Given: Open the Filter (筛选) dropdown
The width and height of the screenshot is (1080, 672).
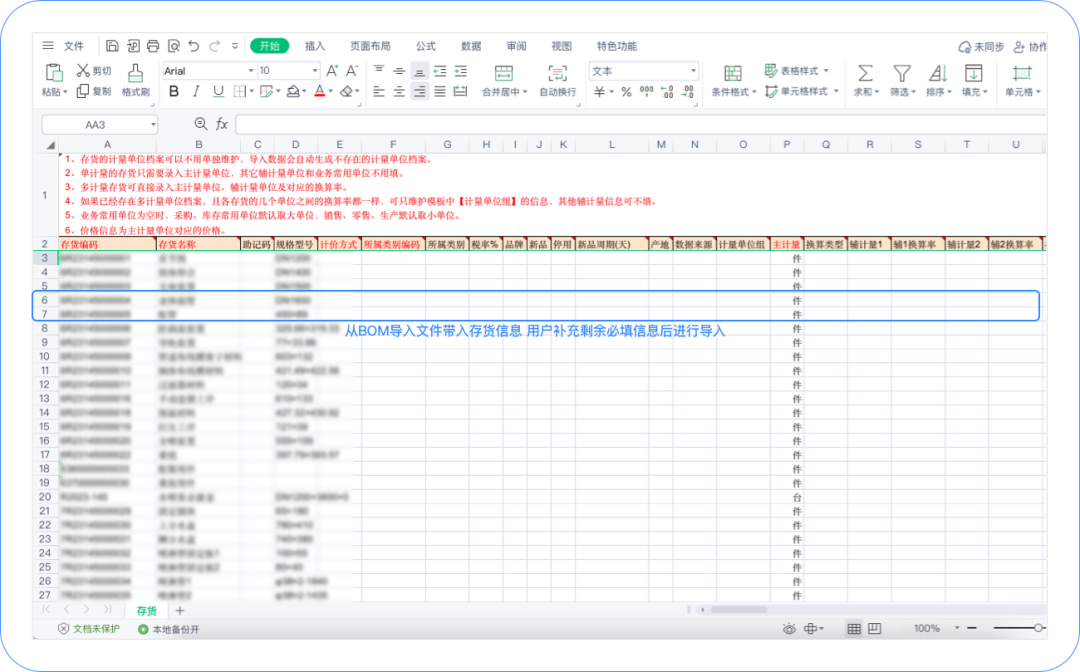Looking at the screenshot, I should point(901,80).
